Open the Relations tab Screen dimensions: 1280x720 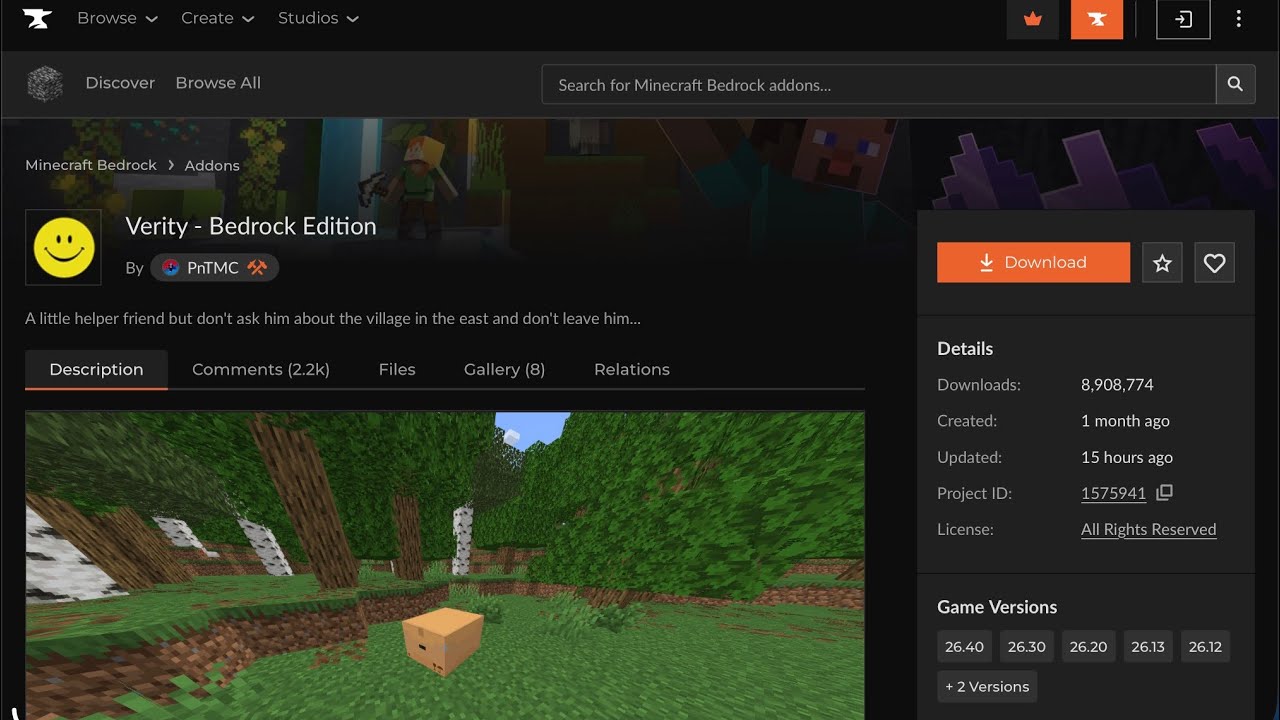(x=632, y=369)
